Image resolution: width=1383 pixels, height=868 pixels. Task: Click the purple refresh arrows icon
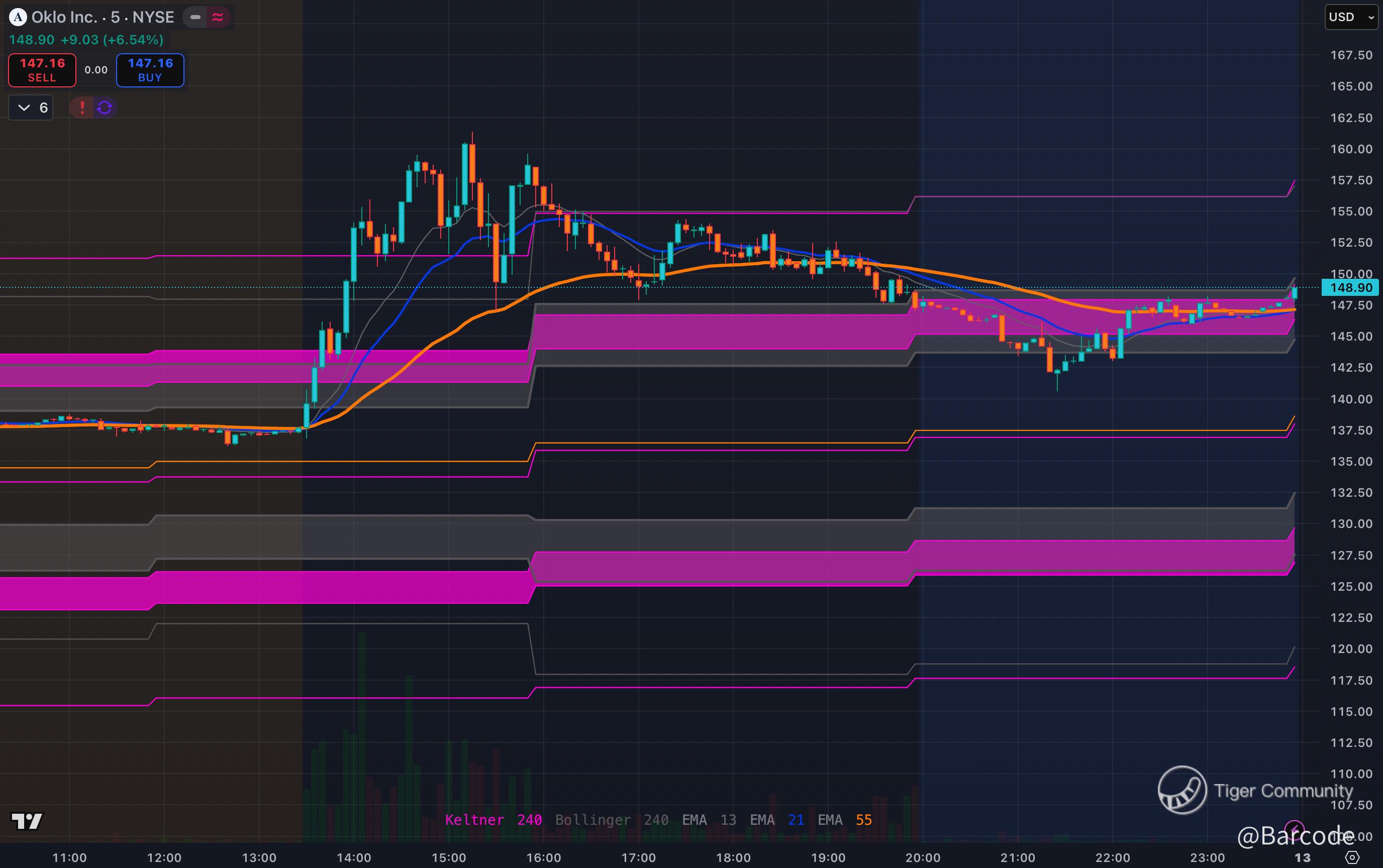(105, 107)
